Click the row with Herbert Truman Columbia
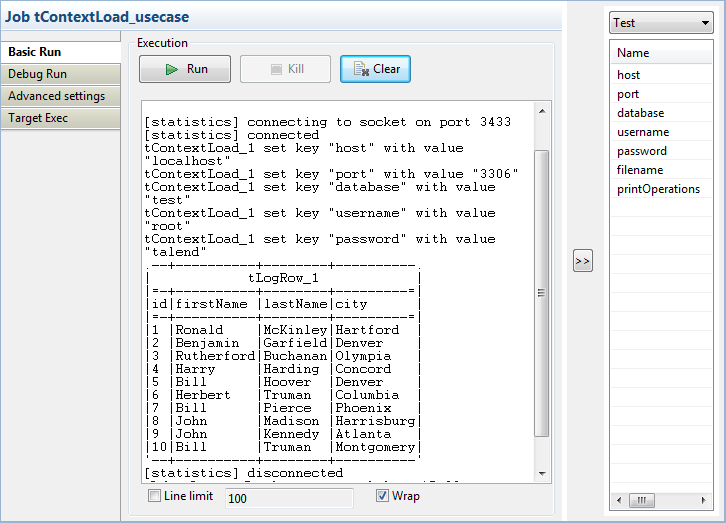The width and height of the screenshot is (726, 523). 283,395
